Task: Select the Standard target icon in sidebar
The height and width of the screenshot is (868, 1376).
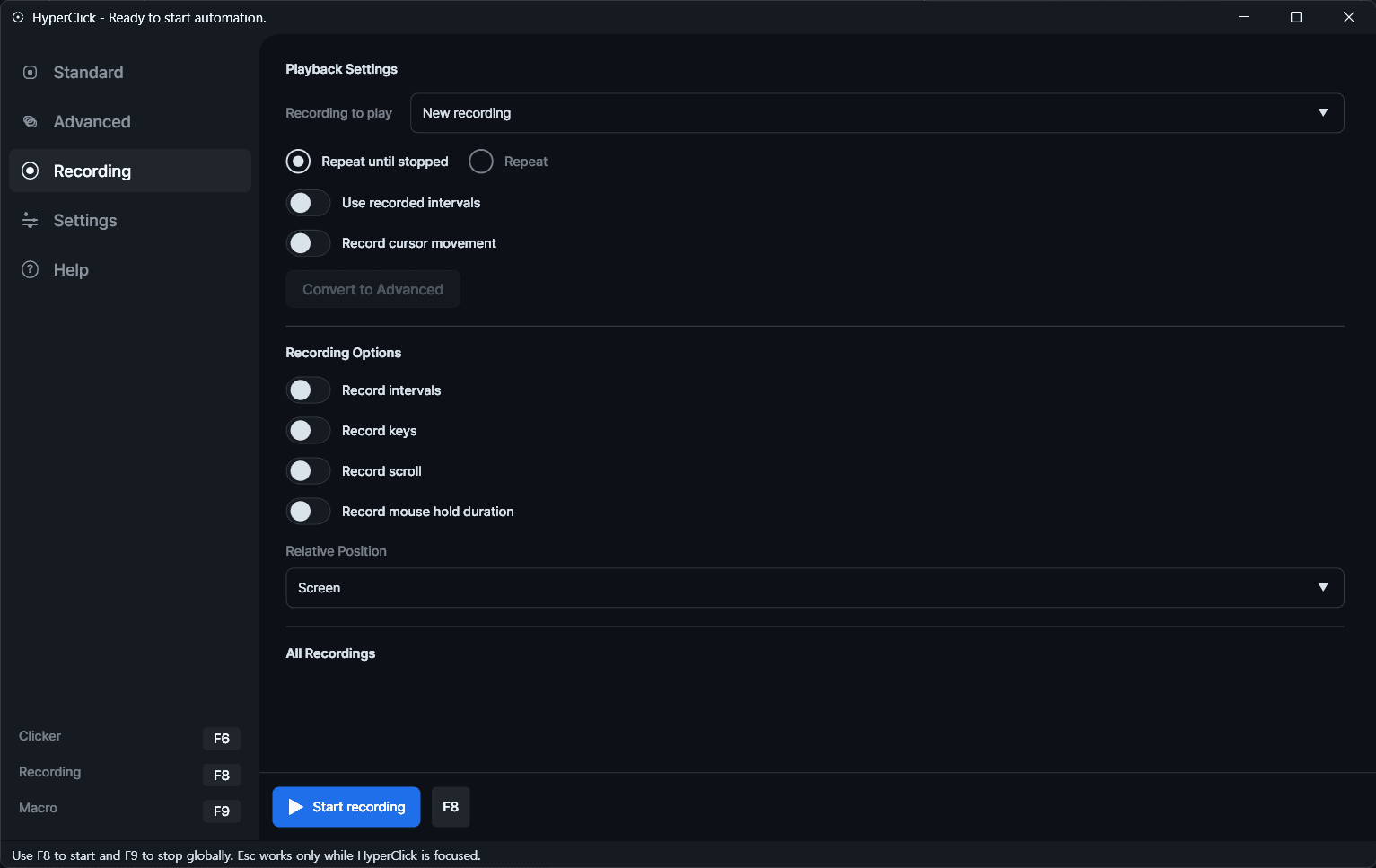Action: [x=30, y=72]
